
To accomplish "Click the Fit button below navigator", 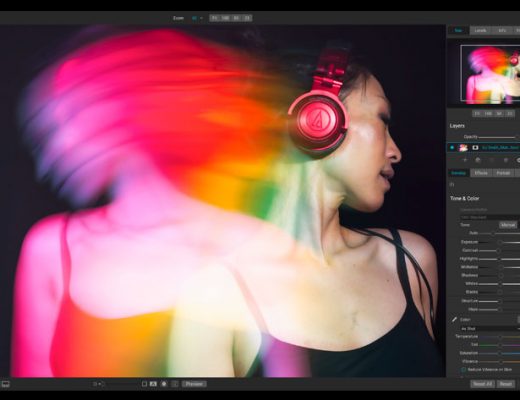I will (x=477, y=114).
